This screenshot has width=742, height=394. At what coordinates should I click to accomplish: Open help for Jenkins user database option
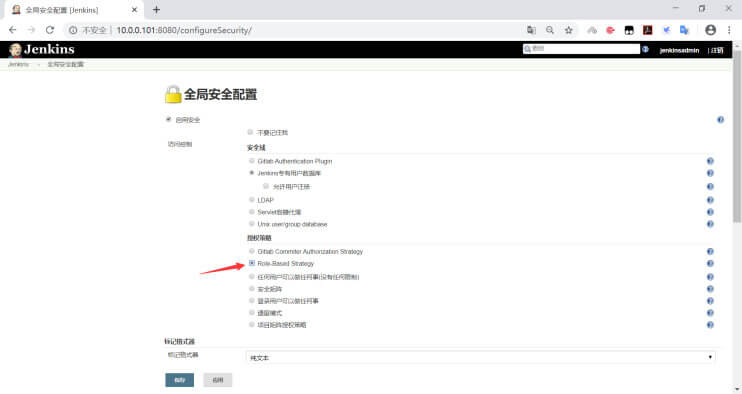[710, 173]
